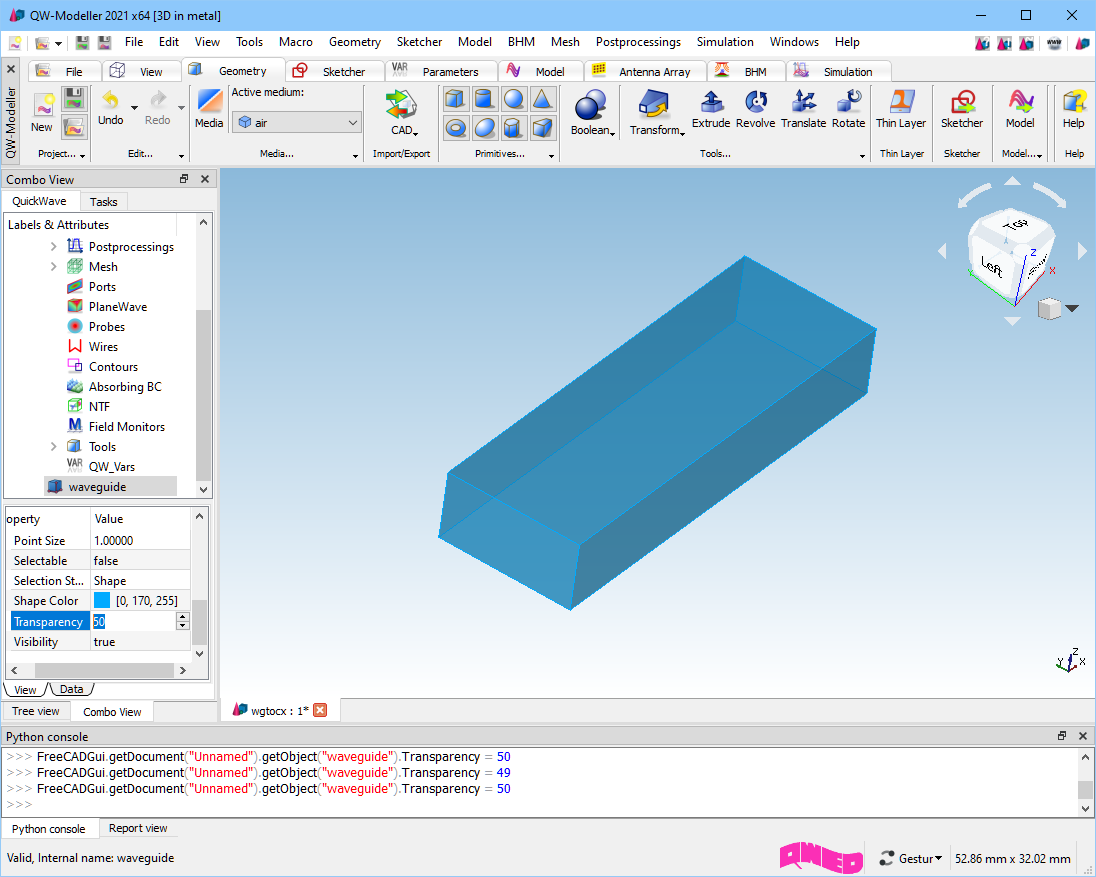Select the Translate tool
This screenshot has height=877, width=1096.
point(803,110)
